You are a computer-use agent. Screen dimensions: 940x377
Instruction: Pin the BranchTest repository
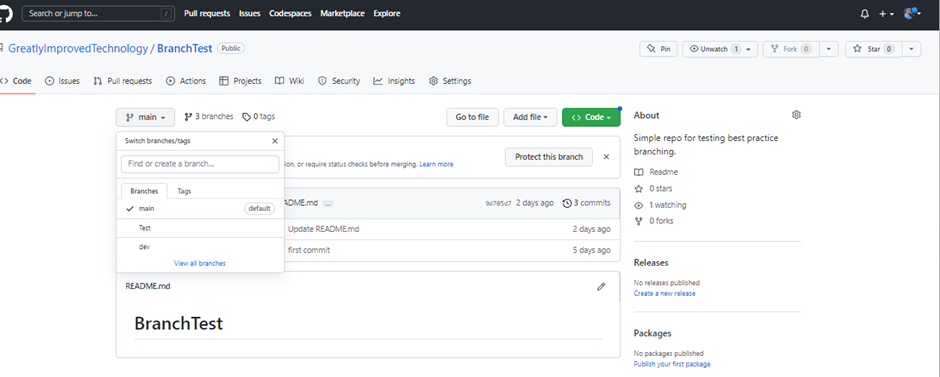pyautogui.click(x=659, y=49)
